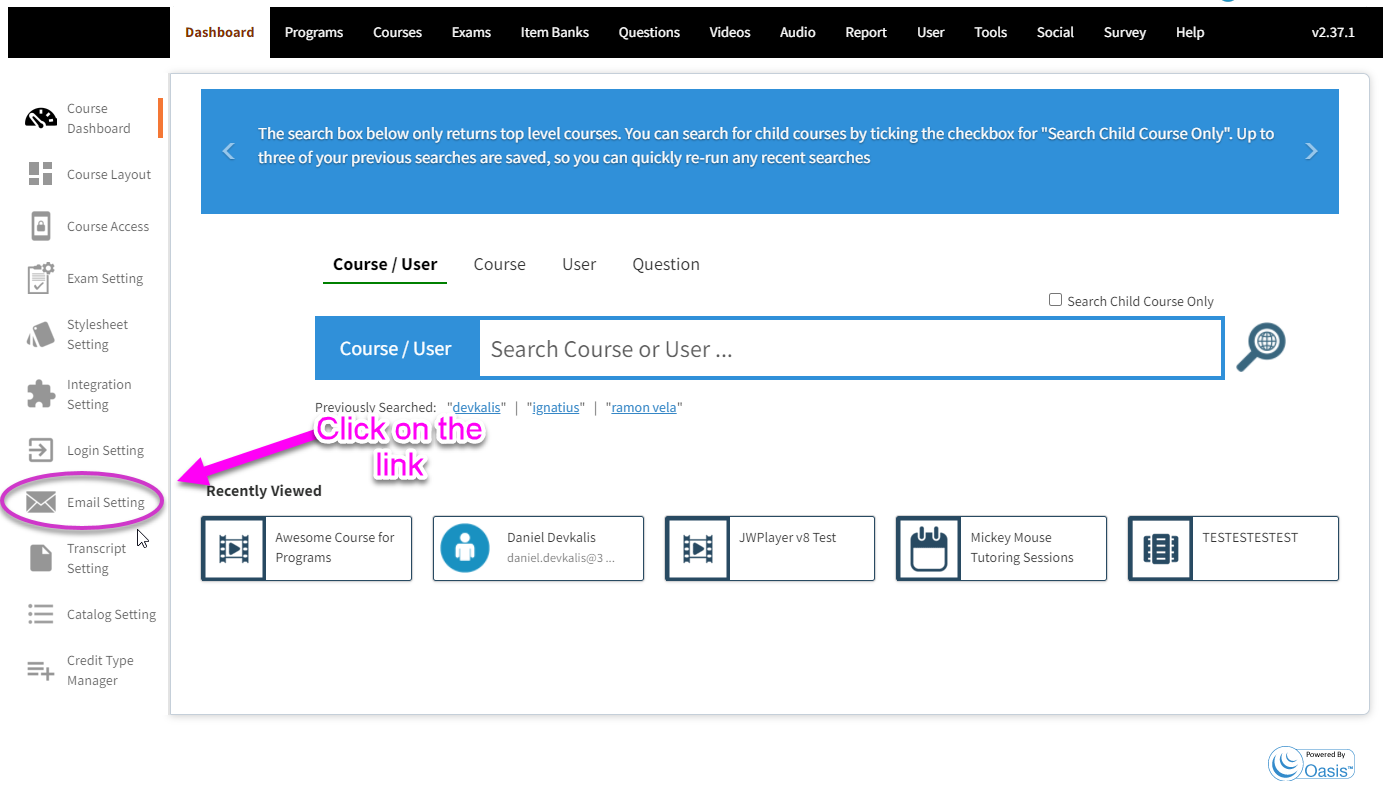Open Credit Type Manager icon
The width and height of the screenshot is (1383, 794).
tap(41, 670)
